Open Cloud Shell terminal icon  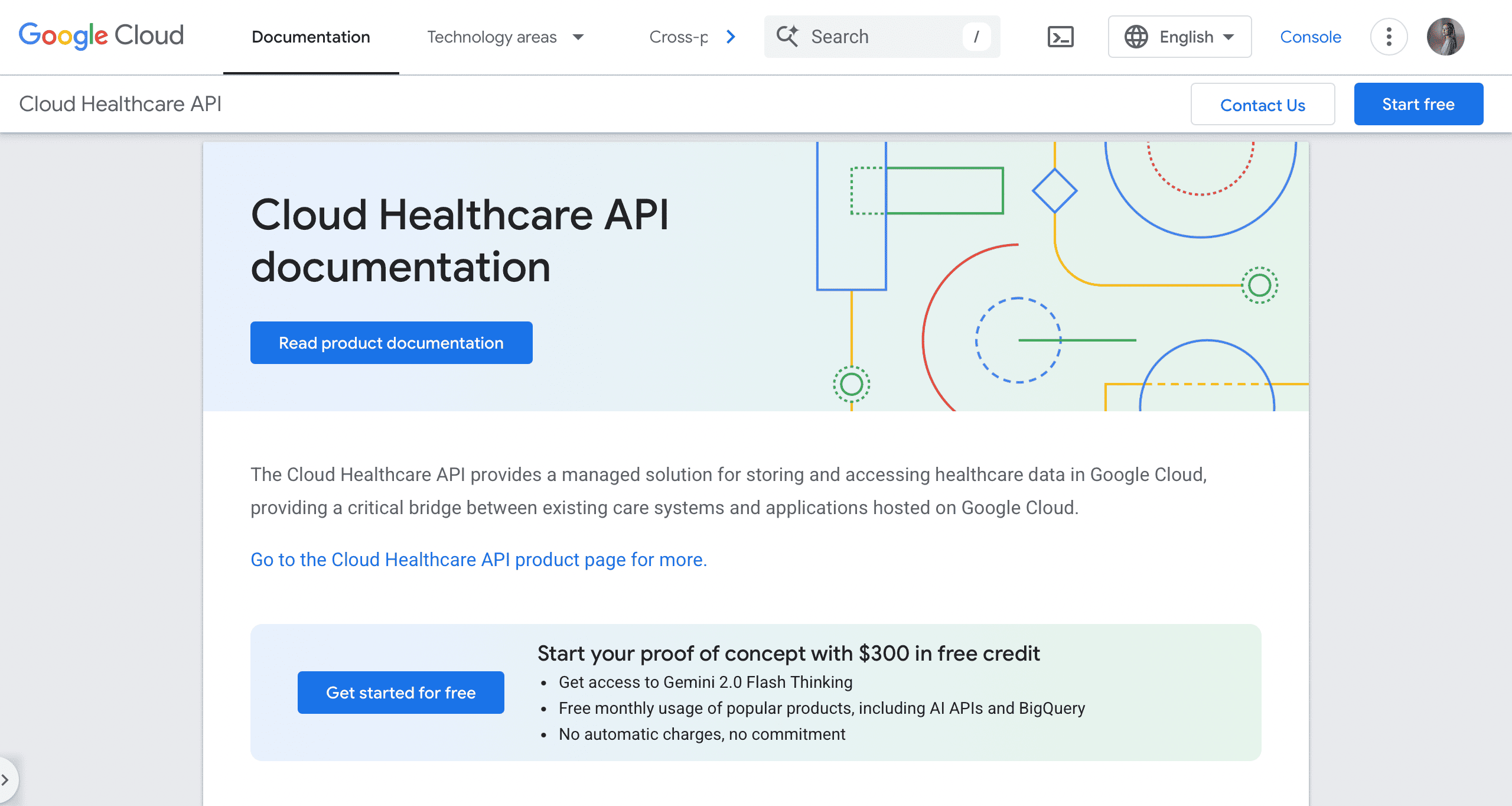(x=1060, y=37)
